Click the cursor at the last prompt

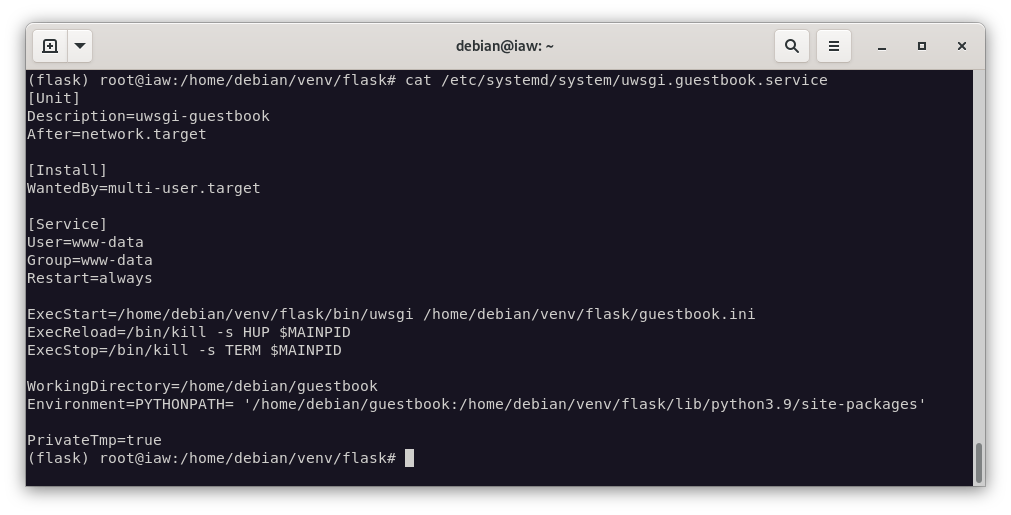point(409,458)
